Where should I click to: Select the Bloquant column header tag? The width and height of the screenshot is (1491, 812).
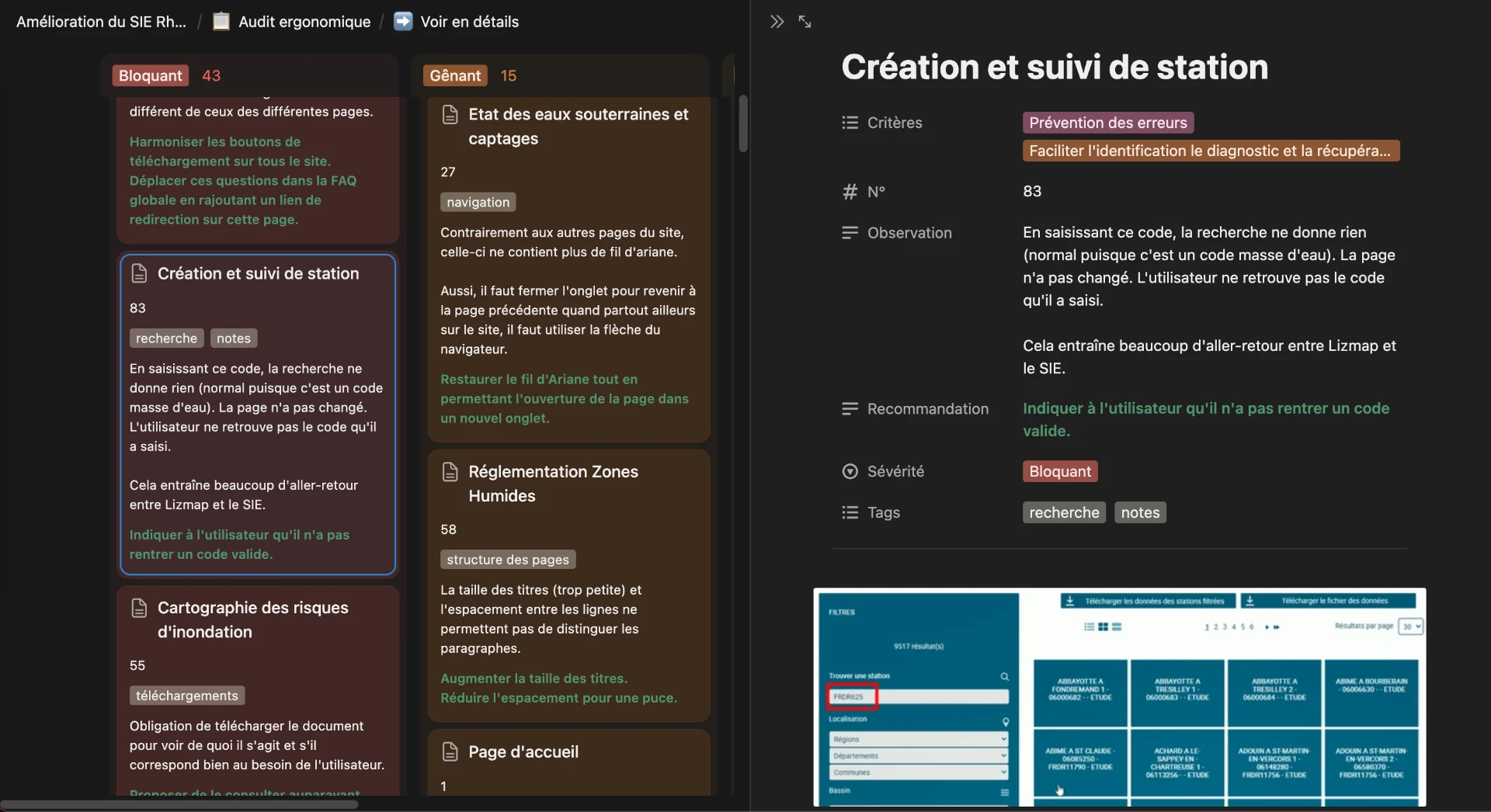click(151, 75)
